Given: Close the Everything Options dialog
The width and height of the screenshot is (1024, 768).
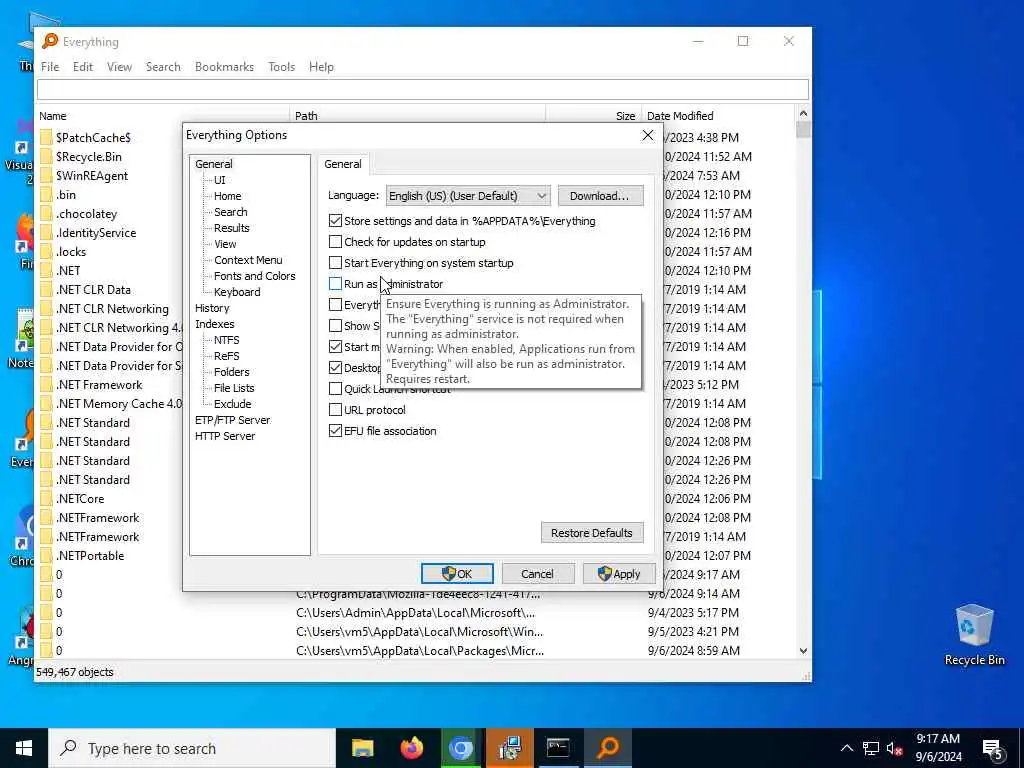Looking at the screenshot, I should [x=647, y=135].
